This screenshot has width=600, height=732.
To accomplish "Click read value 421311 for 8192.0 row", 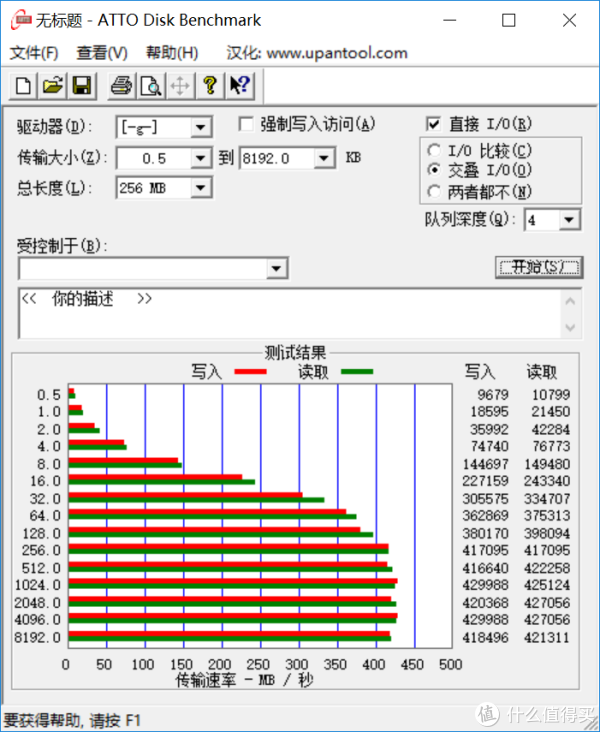I will click(547, 637).
